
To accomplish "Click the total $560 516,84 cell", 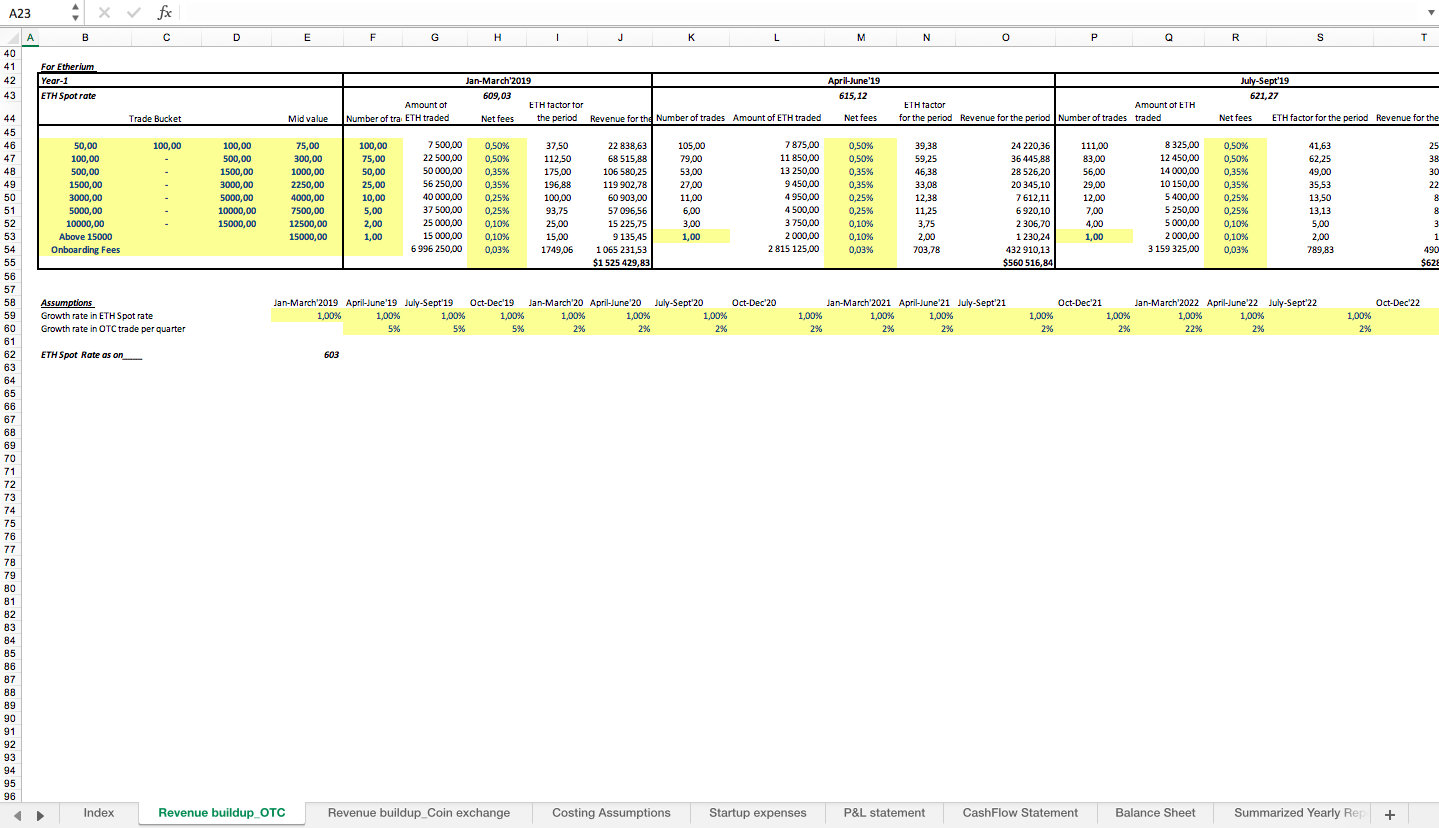I will pyautogui.click(x=1027, y=262).
